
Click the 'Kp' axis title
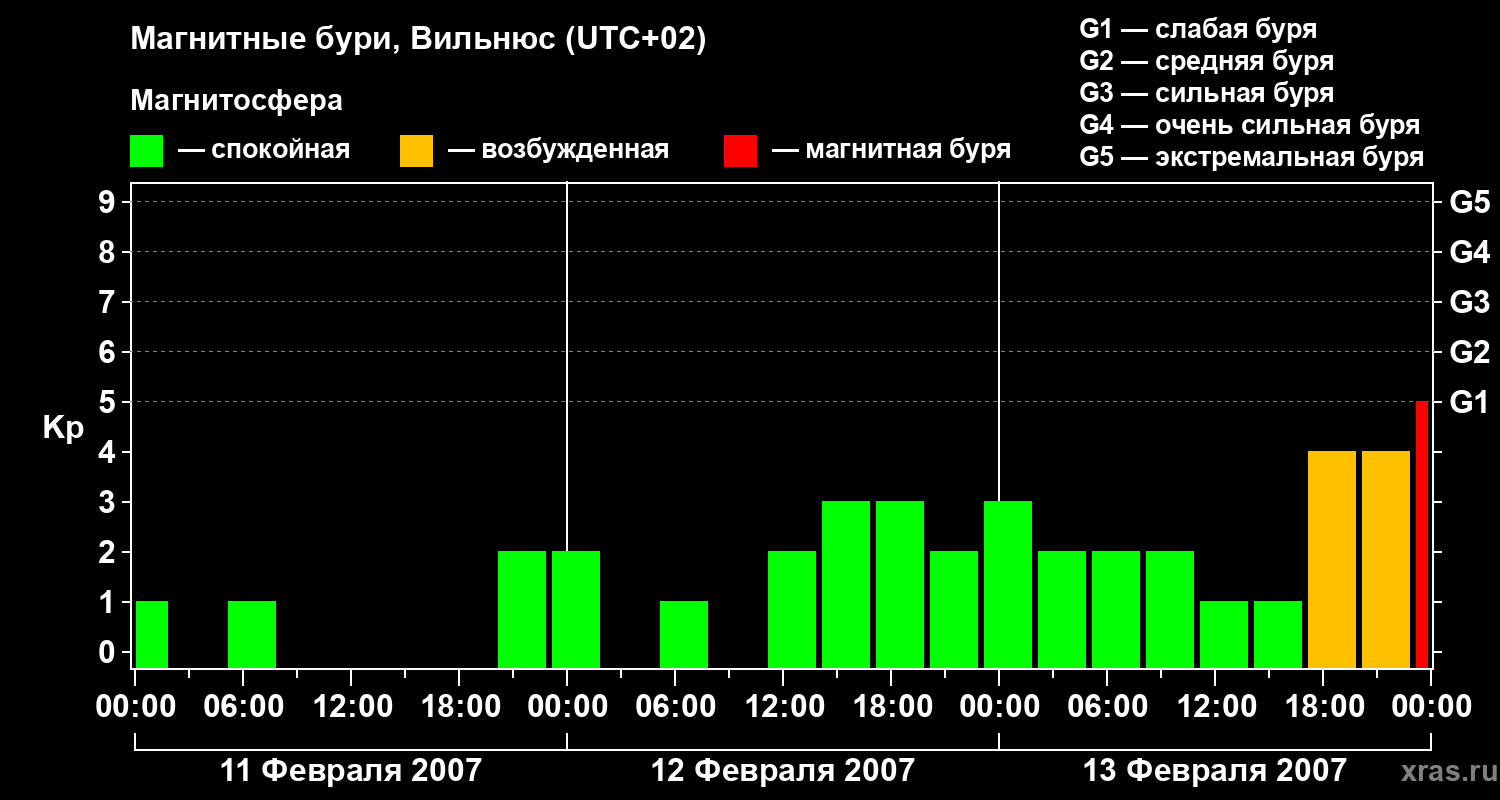pyautogui.click(x=63, y=428)
